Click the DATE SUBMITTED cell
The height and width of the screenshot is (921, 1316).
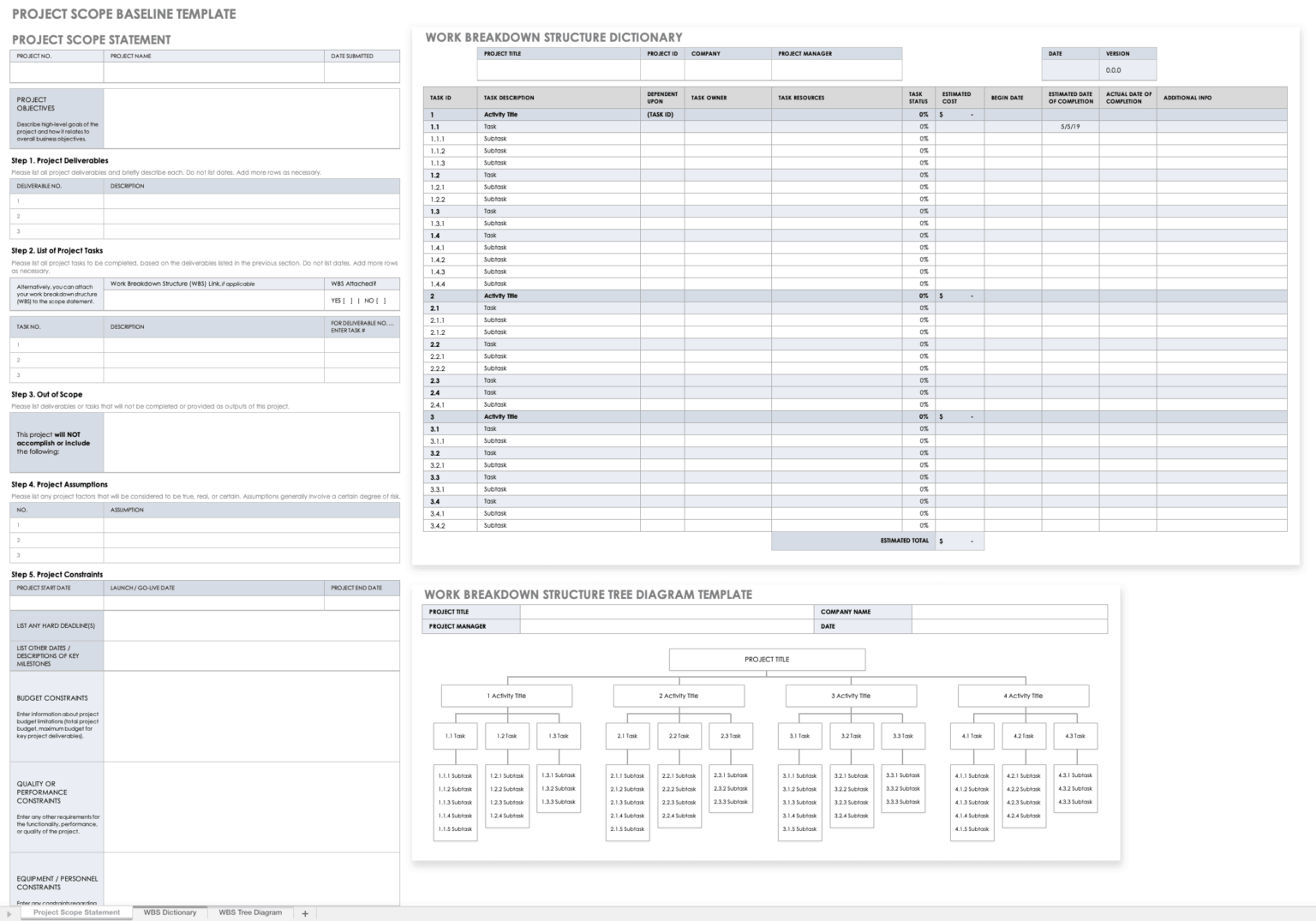click(x=360, y=73)
